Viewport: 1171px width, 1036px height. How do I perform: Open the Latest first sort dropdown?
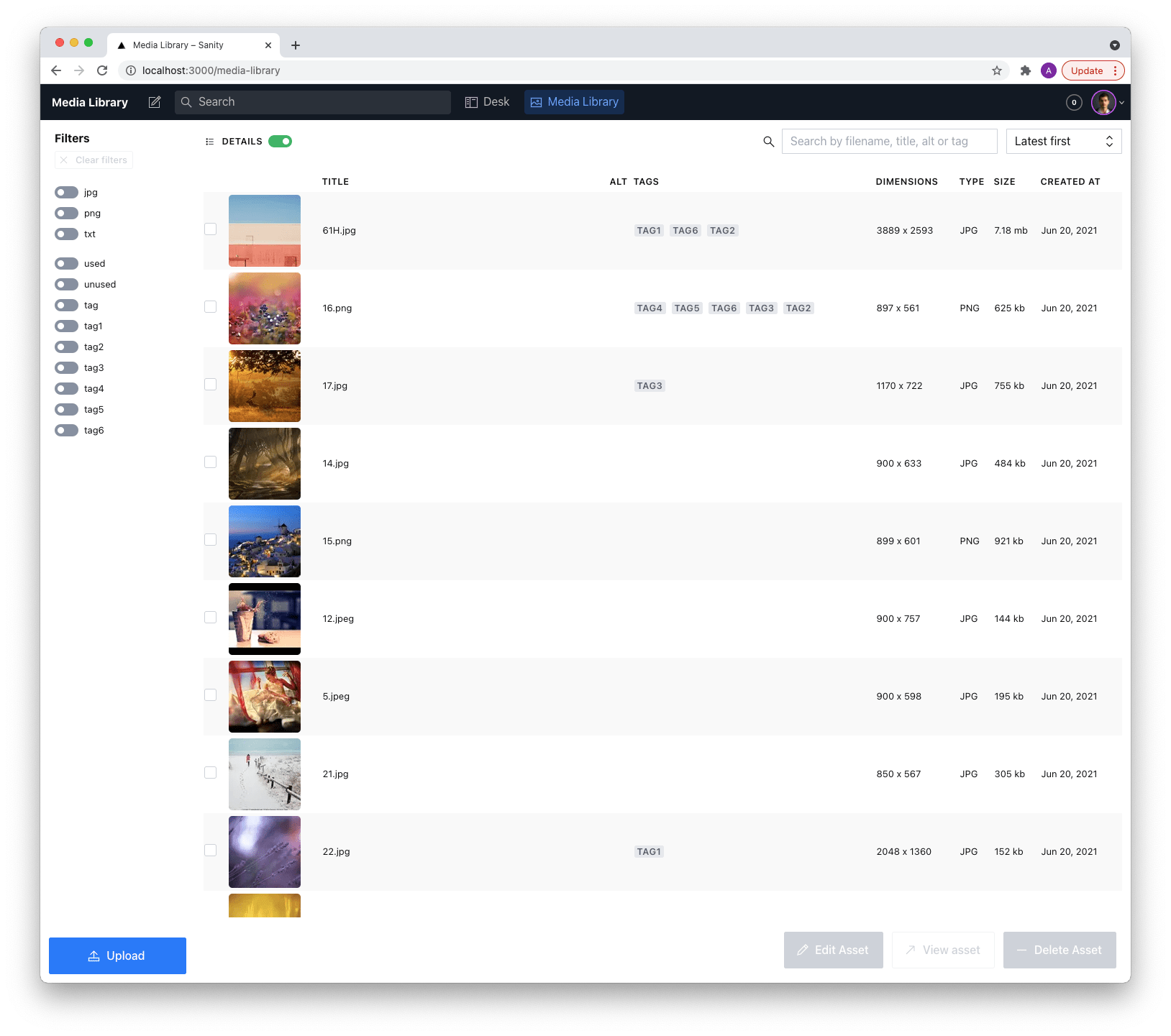(1064, 142)
